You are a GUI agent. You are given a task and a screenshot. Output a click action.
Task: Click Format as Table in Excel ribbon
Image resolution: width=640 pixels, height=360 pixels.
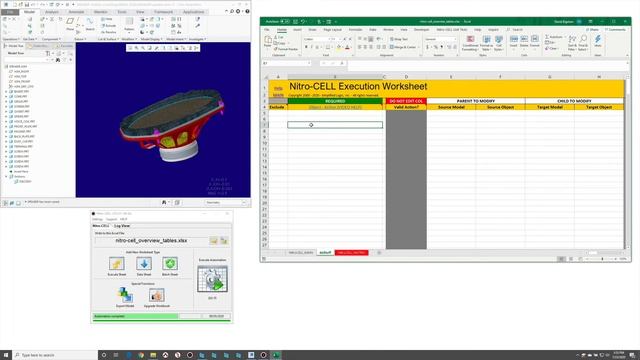pos(487,43)
